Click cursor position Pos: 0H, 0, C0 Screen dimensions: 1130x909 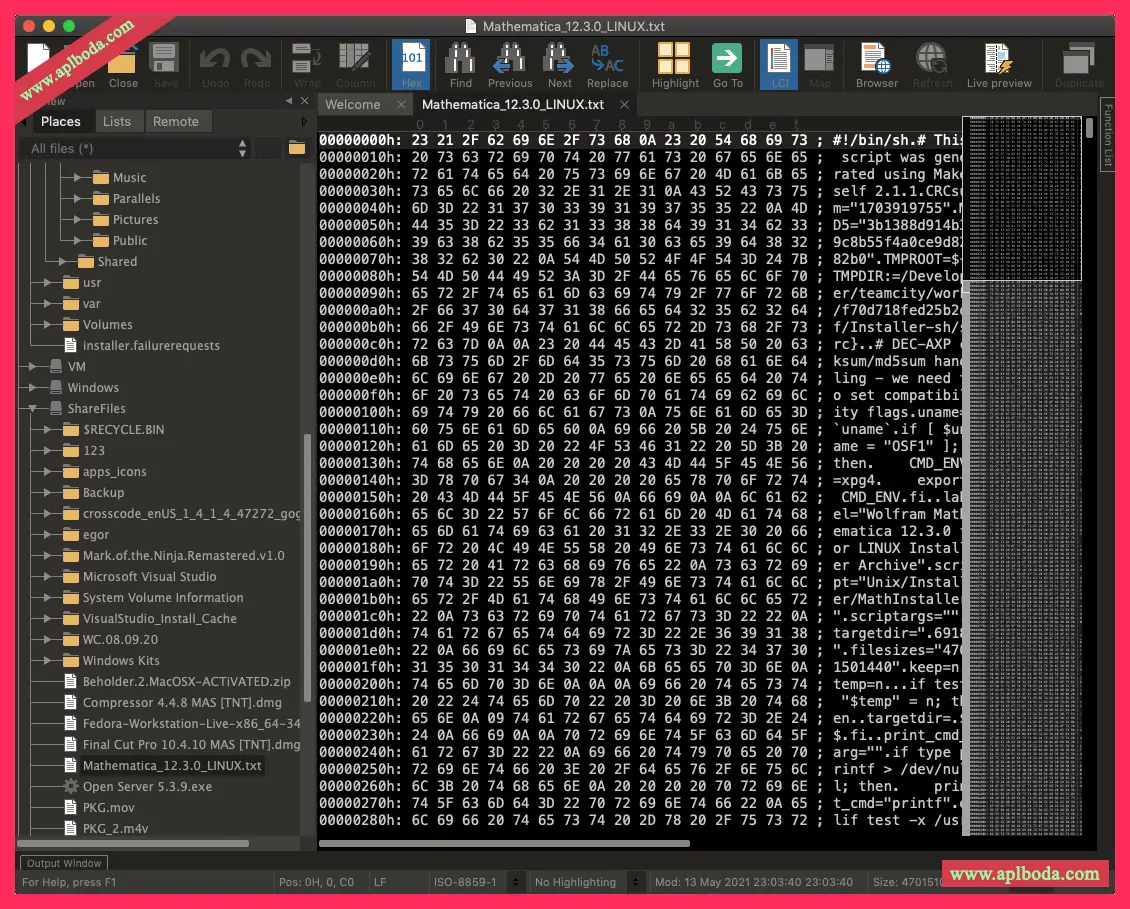click(x=316, y=882)
